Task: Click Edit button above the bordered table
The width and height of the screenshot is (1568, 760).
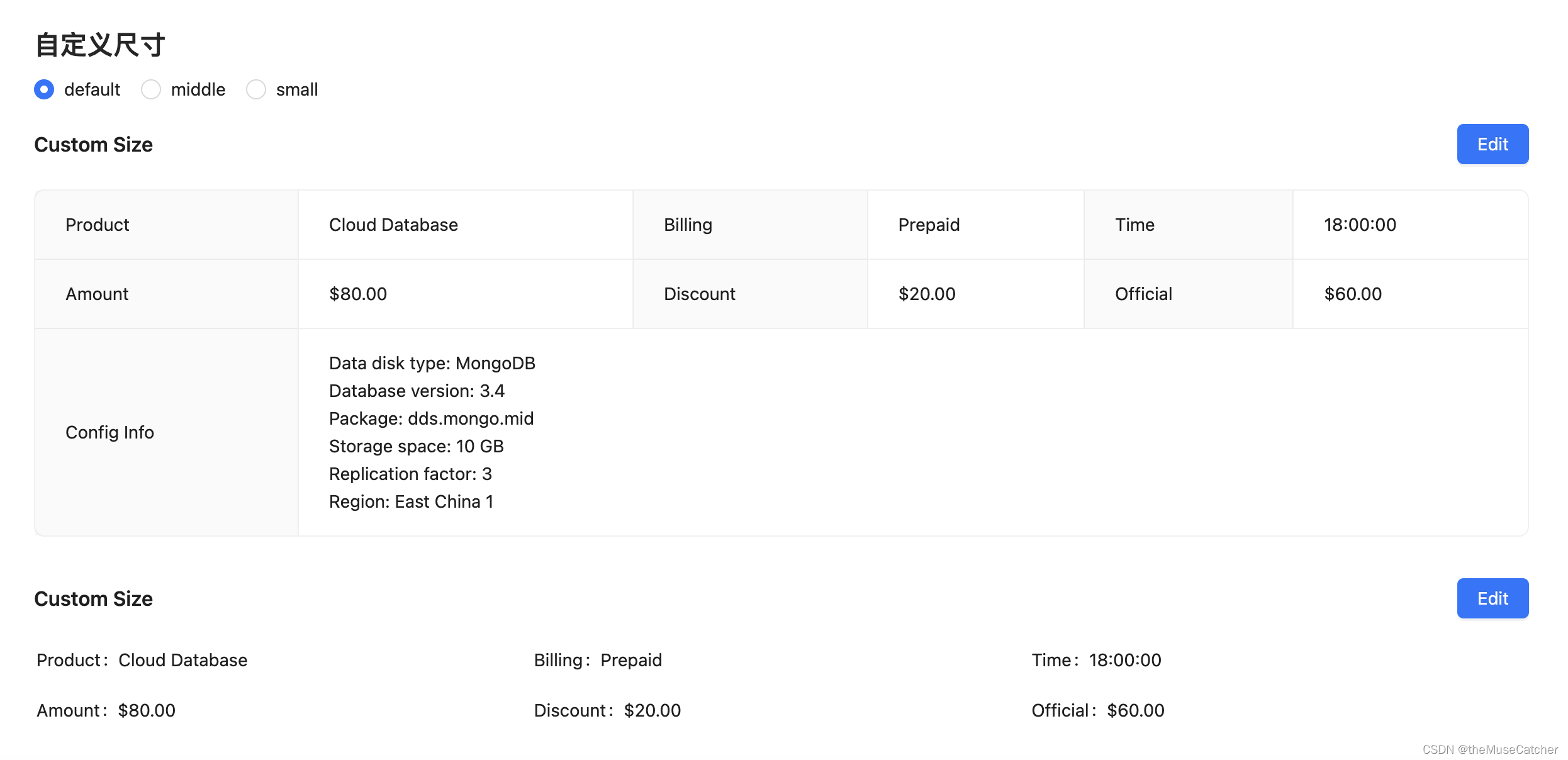Action: (1492, 144)
